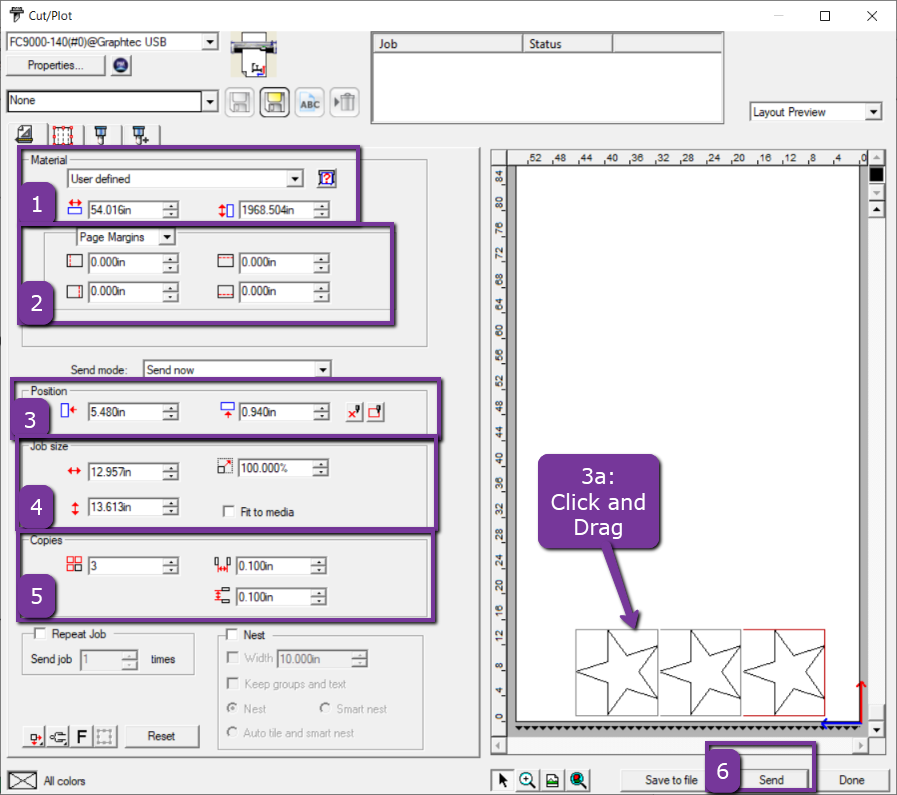Switch to the Panel tab icon
This screenshot has height=795, width=897.
pyautogui.click(x=63, y=135)
